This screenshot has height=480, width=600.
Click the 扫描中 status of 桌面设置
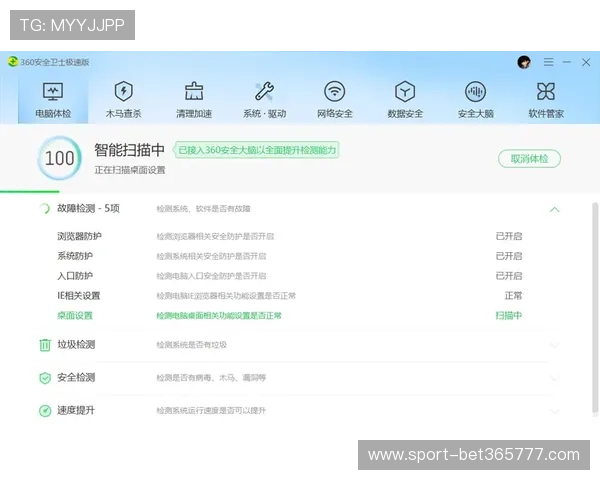[x=509, y=316]
